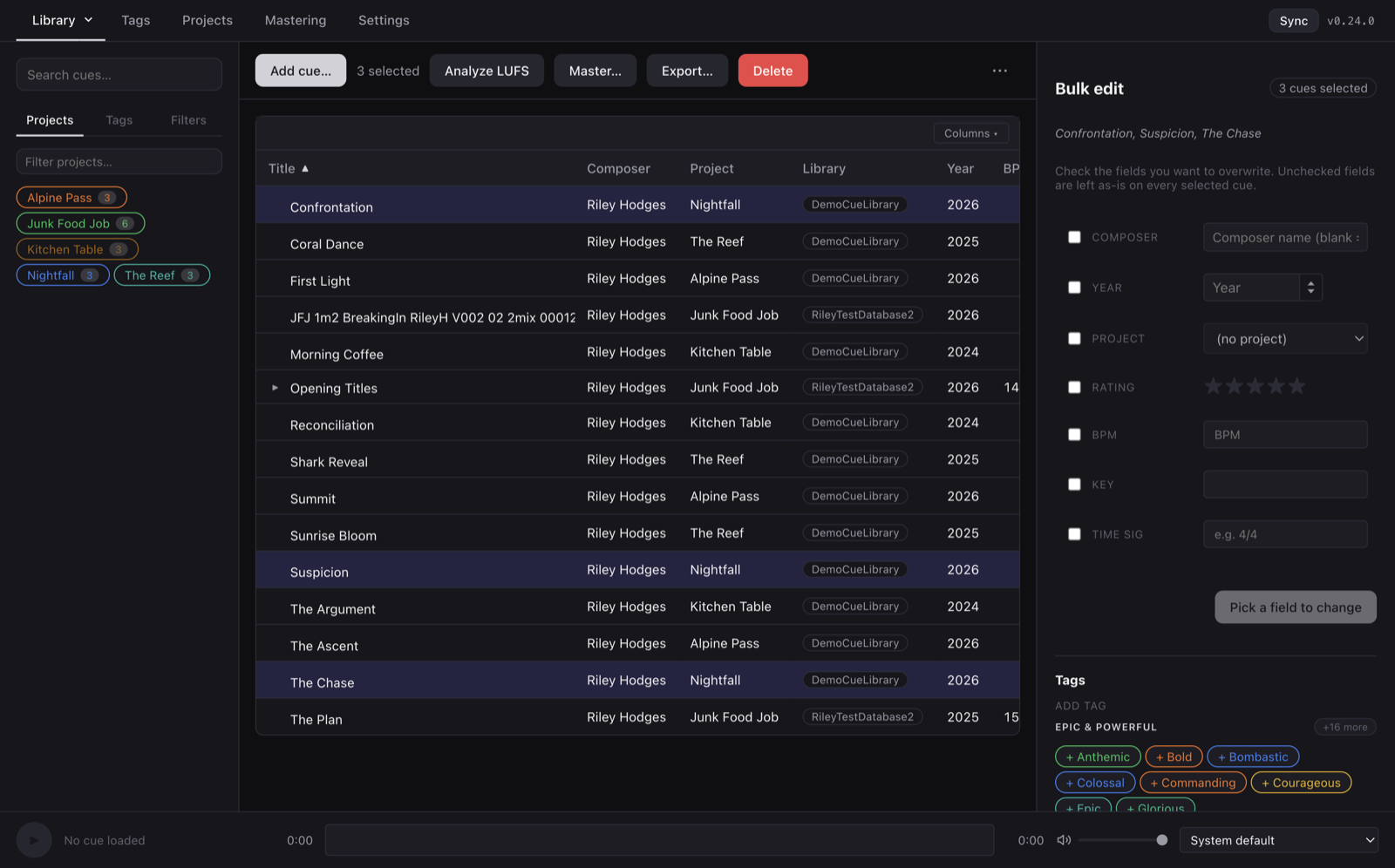
Task: Click the Composer name input
Action: click(x=1285, y=237)
